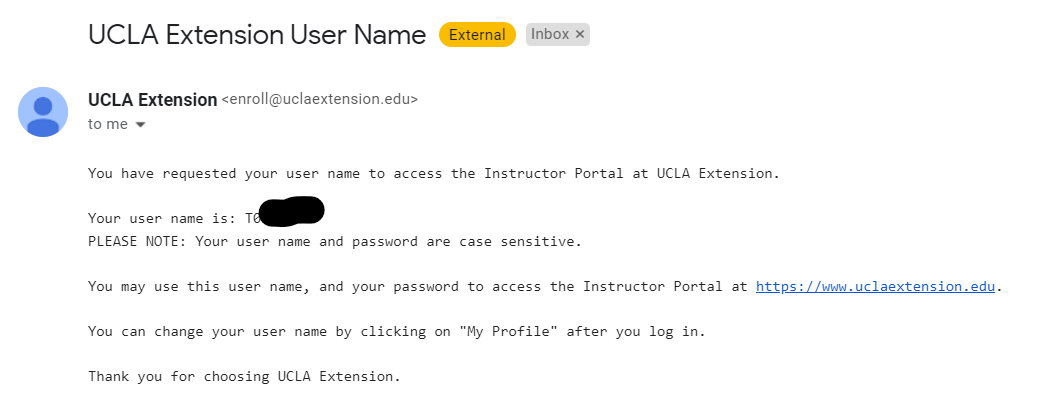Click the sender's profile avatar icon

click(43, 112)
